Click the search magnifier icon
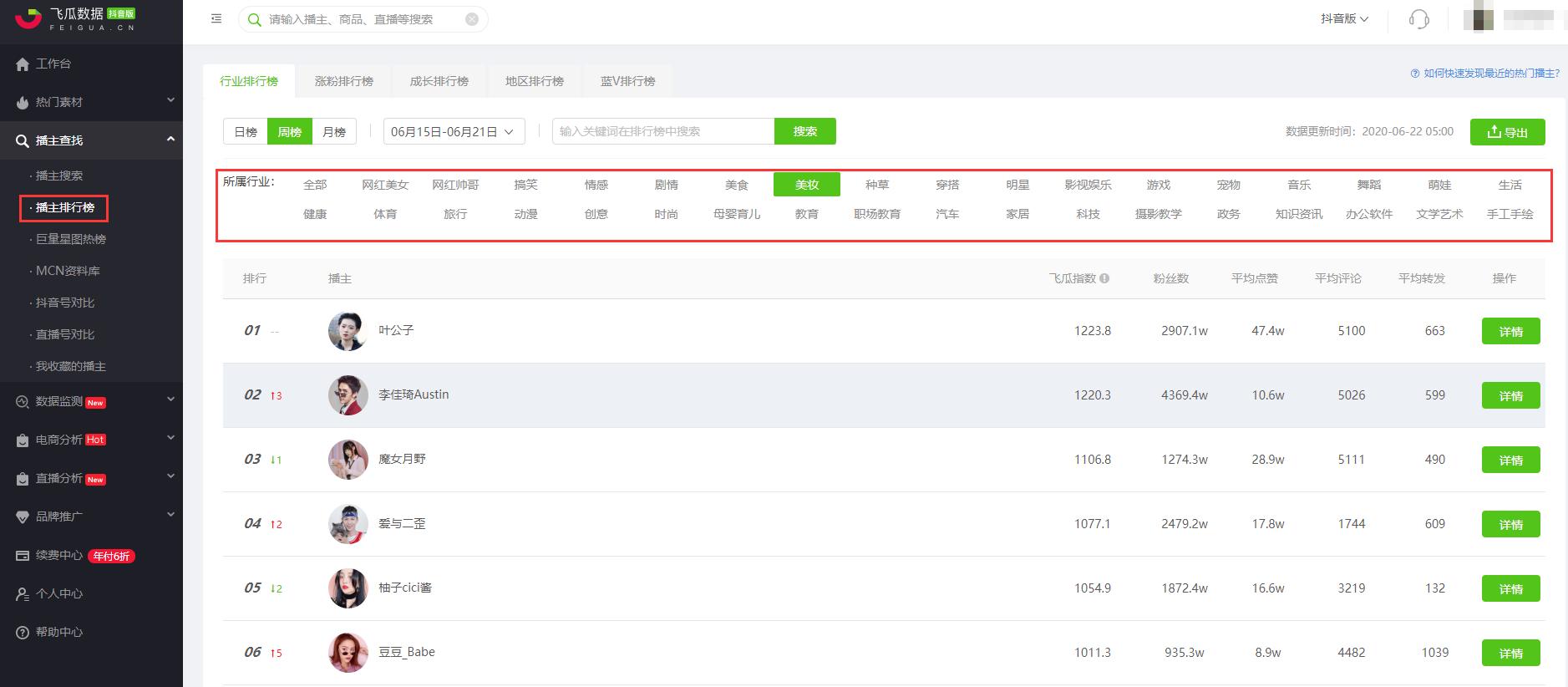Image resolution: width=1568 pixels, height=687 pixels. pyautogui.click(x=255, y=19)
